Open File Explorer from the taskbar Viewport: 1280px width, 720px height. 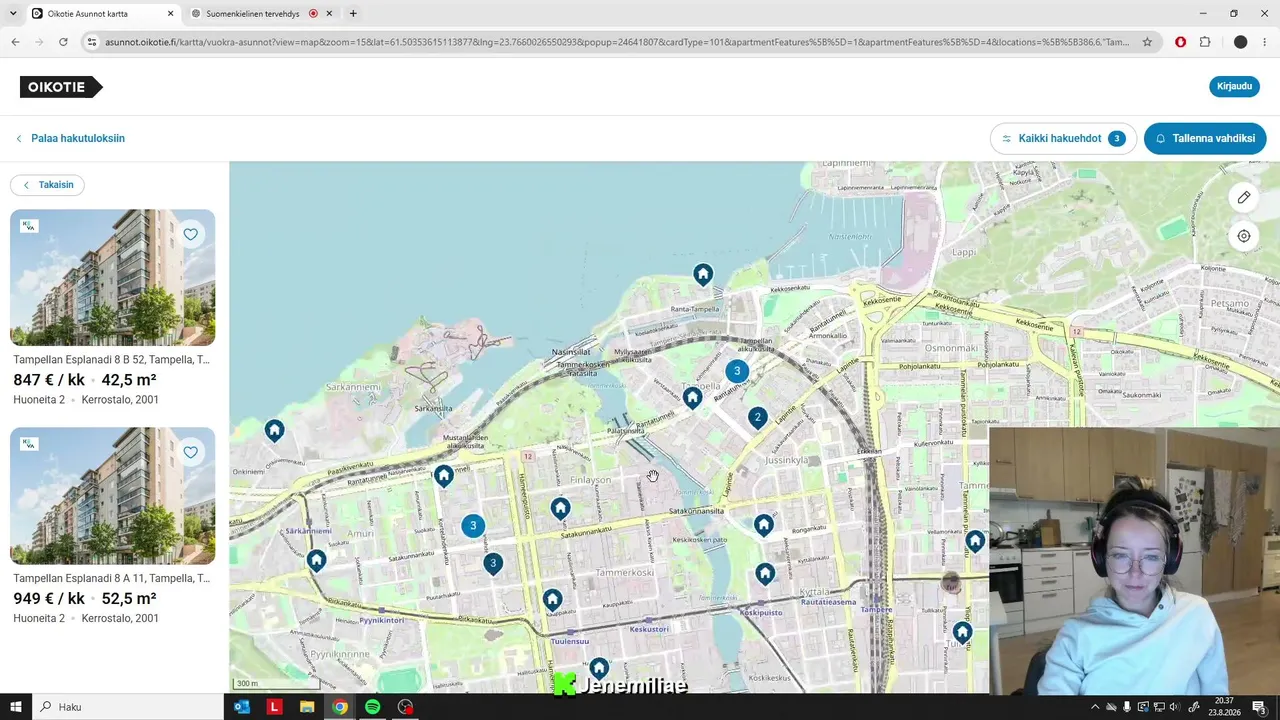coord(307,707)
